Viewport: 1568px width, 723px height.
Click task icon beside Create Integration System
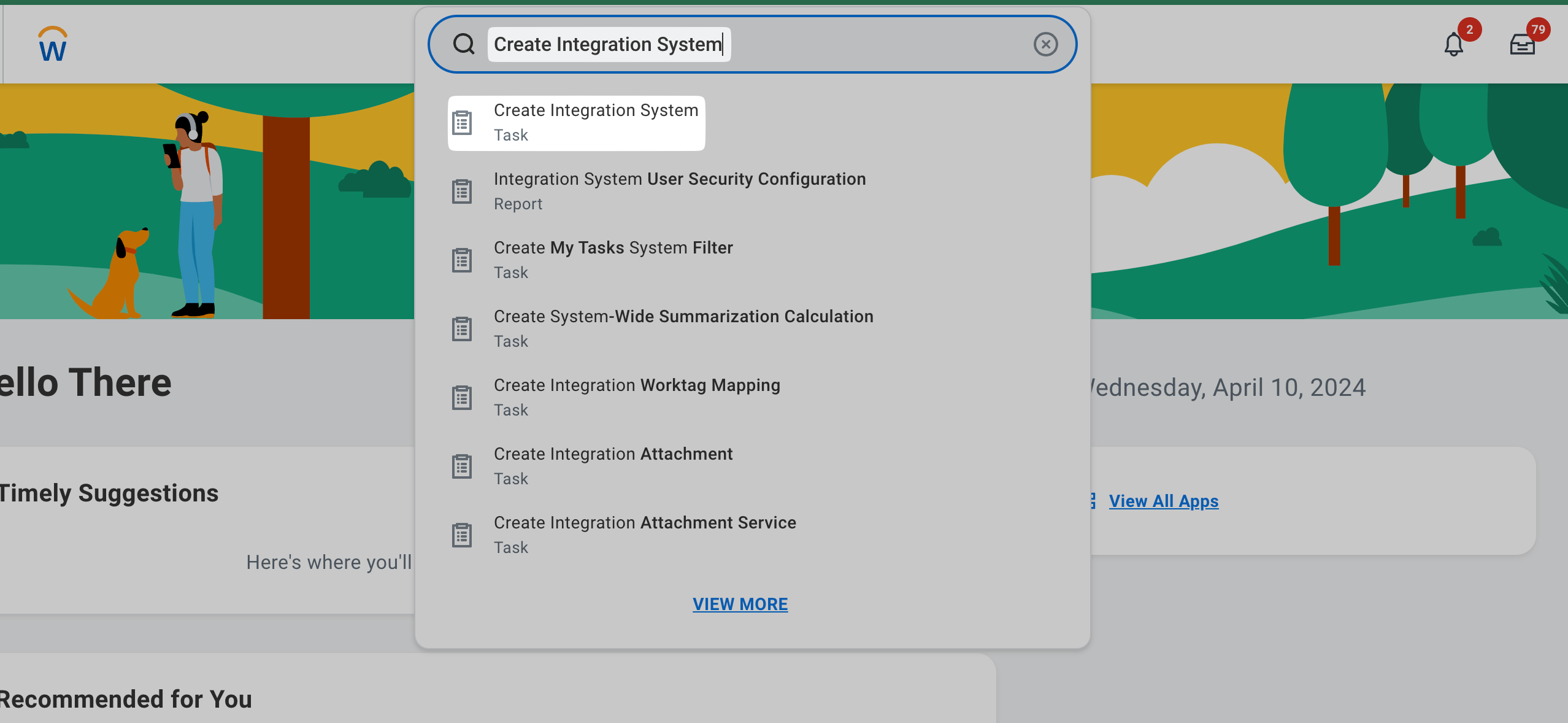click(x=462, y=123)
